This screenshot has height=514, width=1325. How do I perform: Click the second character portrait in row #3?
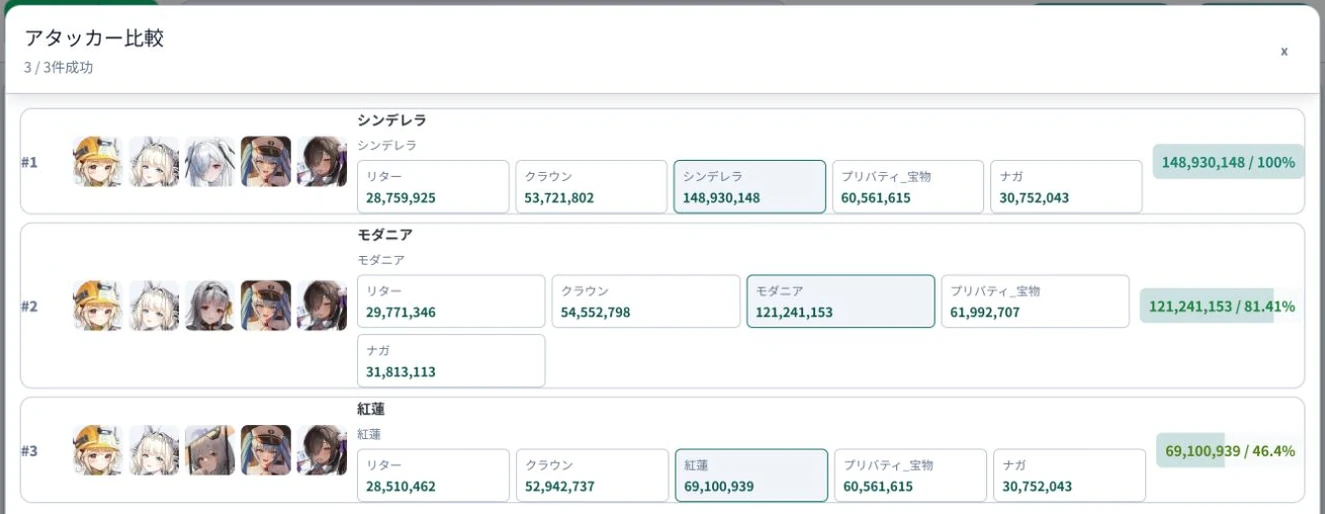154,451
